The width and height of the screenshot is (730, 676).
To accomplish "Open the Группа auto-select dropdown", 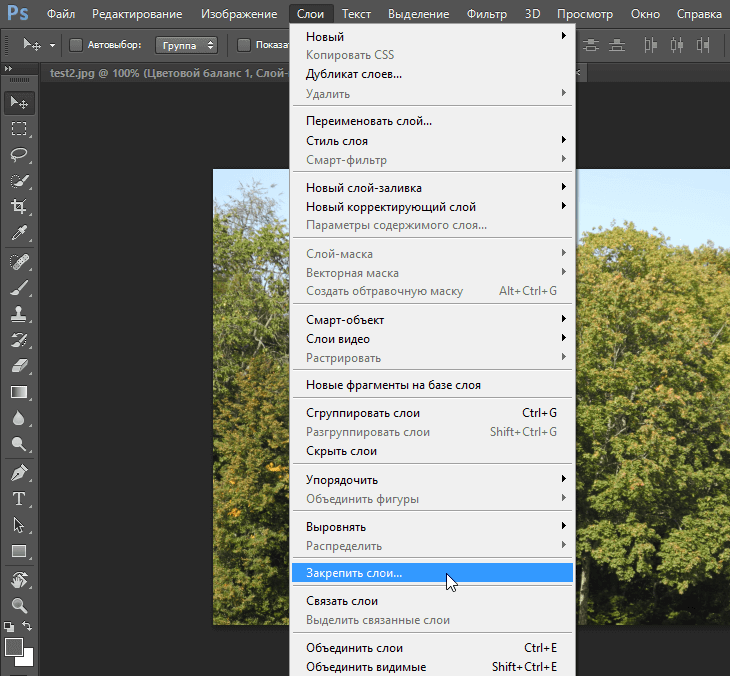I will [186, 45].
